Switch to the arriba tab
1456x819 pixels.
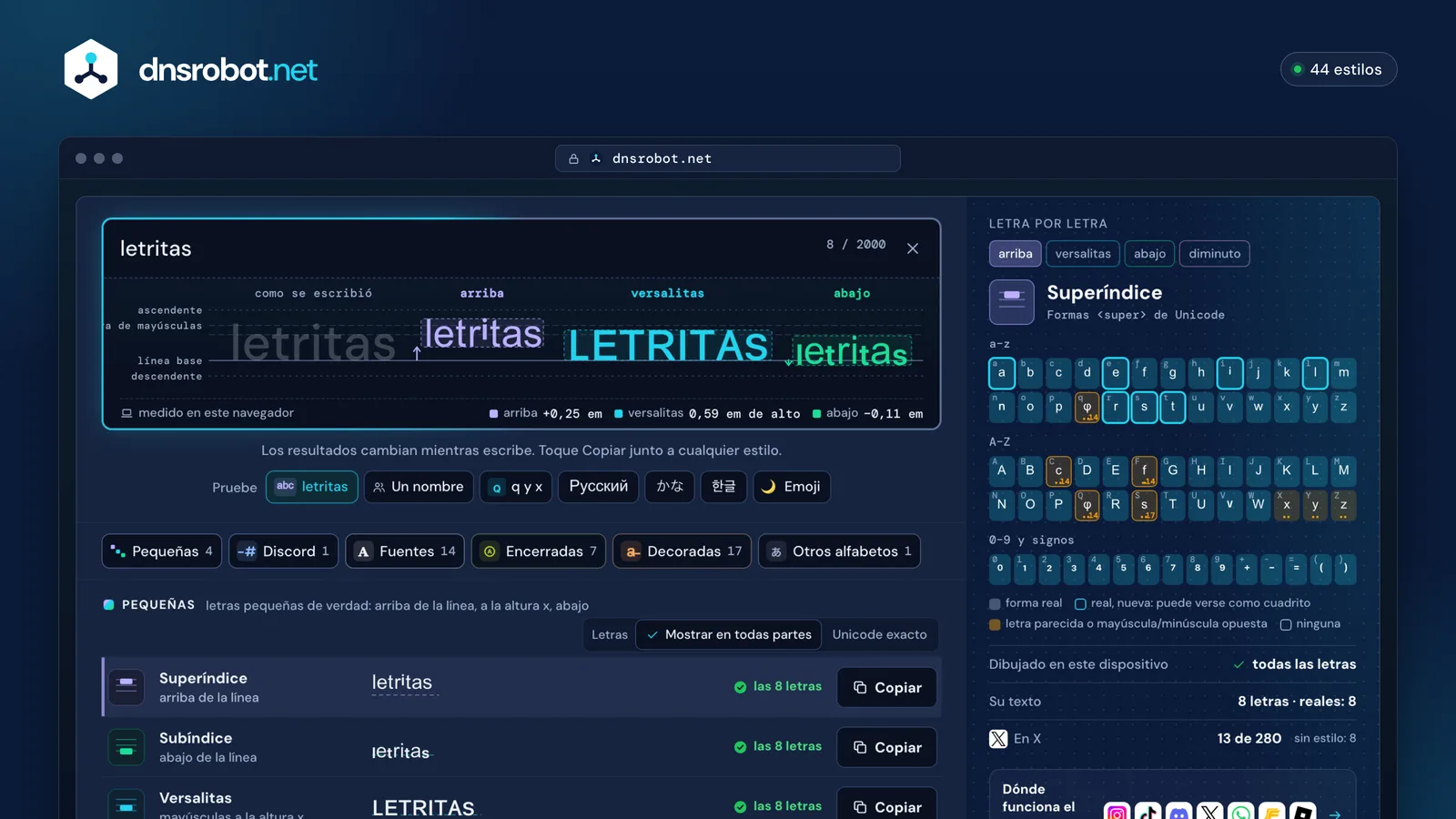[x=1015, y=254]
